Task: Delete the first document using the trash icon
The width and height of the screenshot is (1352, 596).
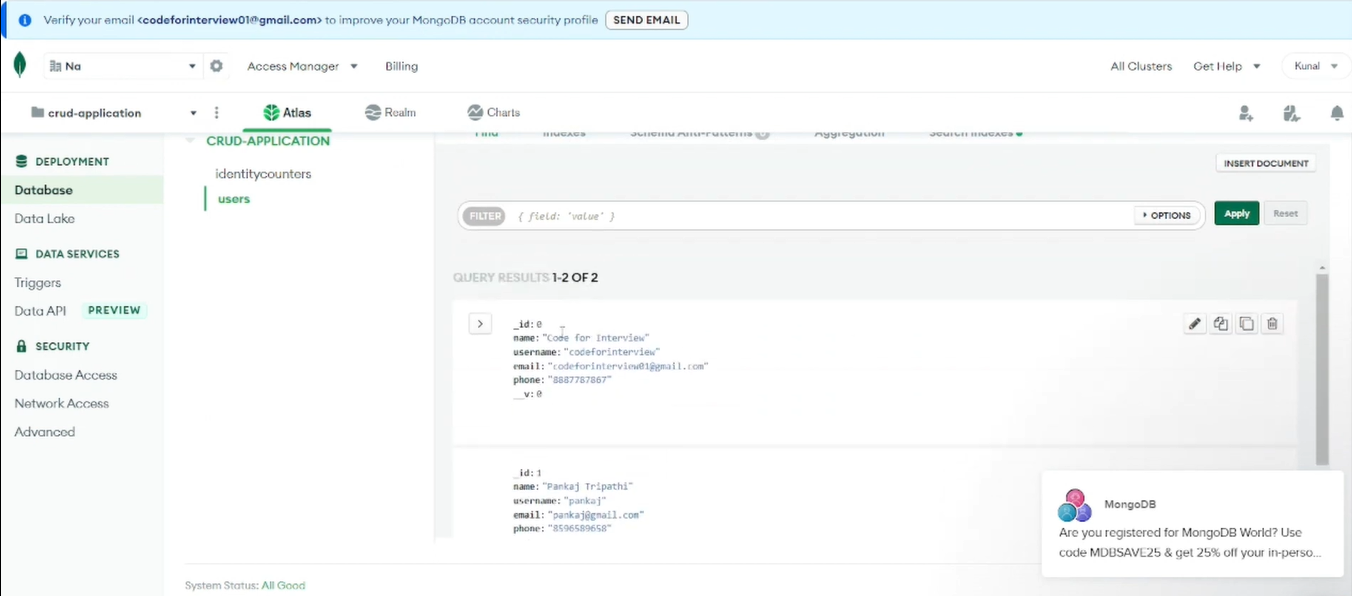Action: (x=1272, y=323)
